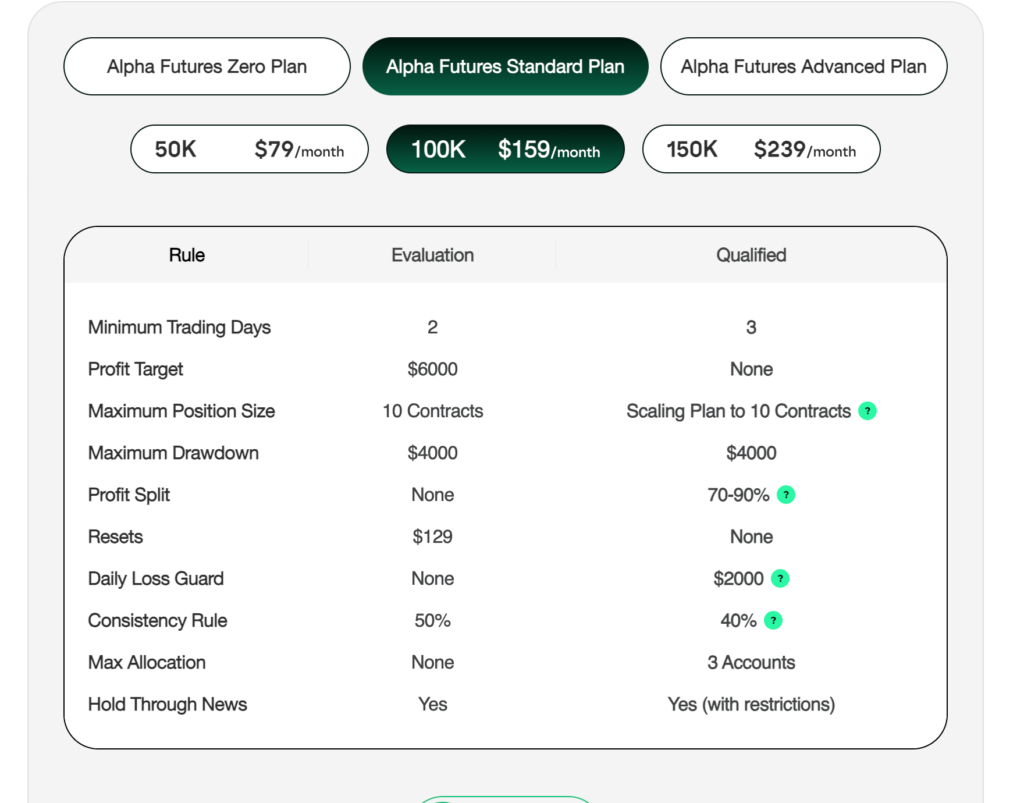Click the 3 Accounts Max Allocation value

751,662
